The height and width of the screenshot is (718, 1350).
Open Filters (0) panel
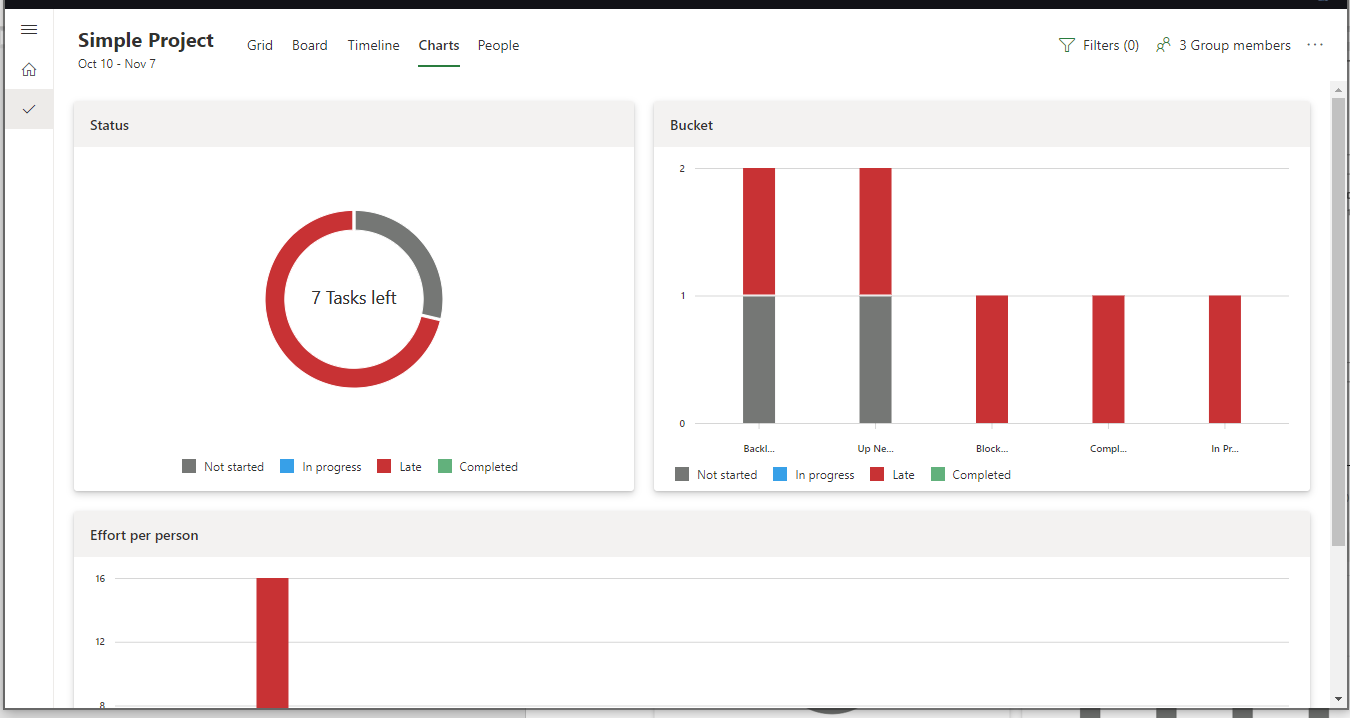(1099, 45)
